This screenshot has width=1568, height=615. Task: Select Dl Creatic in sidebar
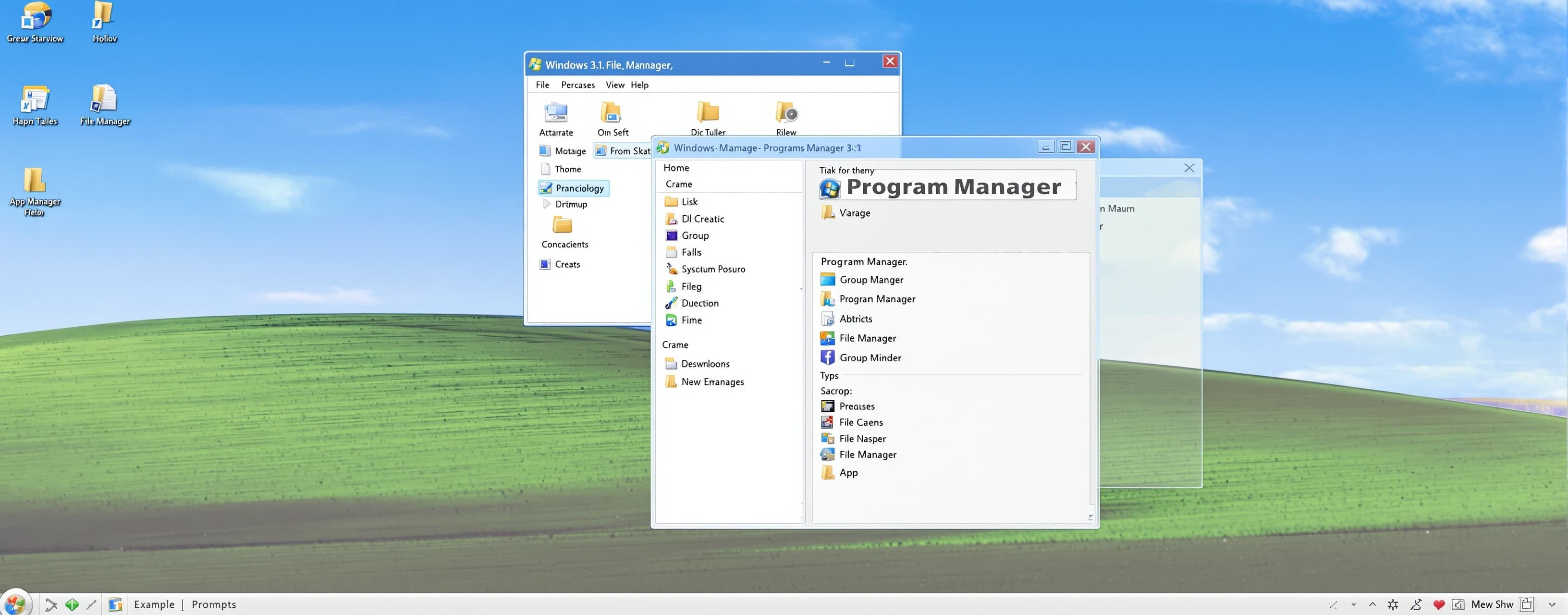tap(694, 219)
